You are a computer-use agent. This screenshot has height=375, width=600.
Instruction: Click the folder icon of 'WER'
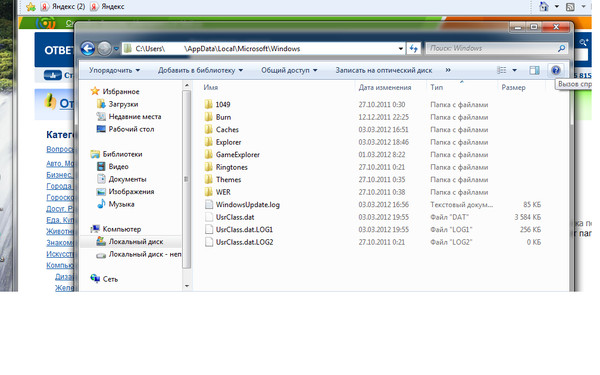(209, 192)
